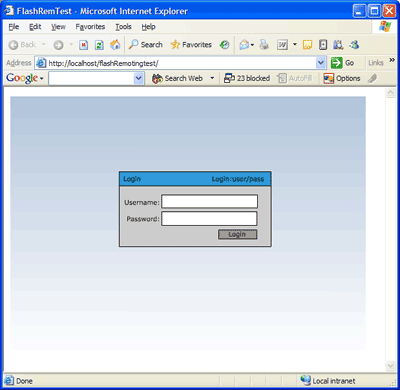Screen dimensions: 400x390
Task: Click the 23 blocked popup blocker button
Action: coord(247,78)
